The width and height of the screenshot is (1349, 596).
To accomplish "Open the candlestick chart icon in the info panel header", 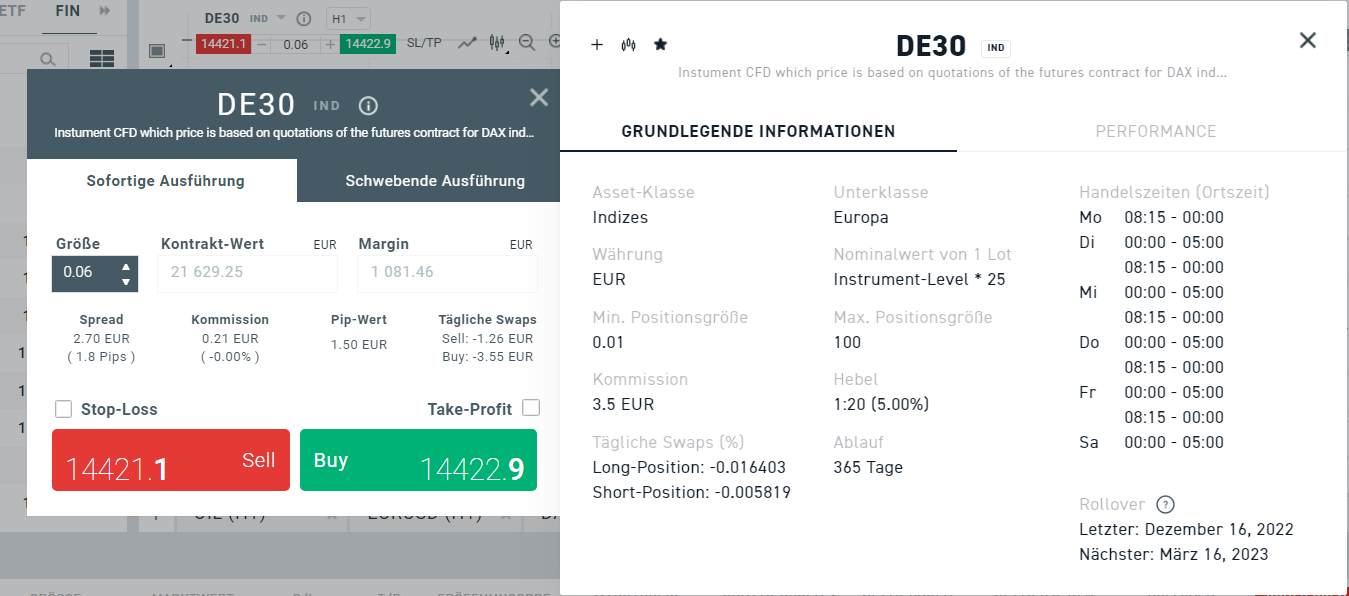I will click(628, 45).
